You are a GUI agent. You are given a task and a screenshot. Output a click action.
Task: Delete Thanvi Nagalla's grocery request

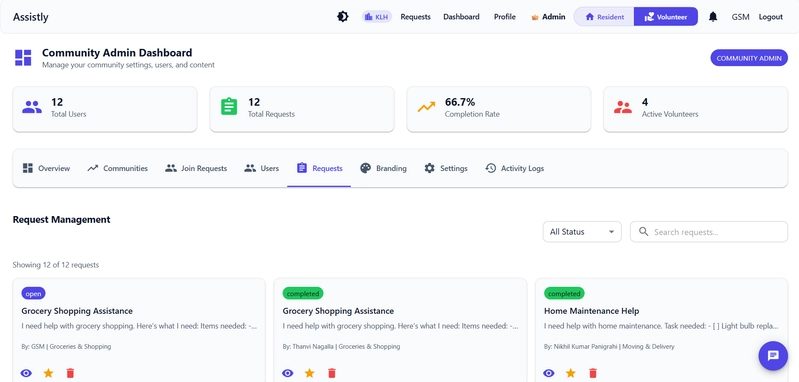coord(332,373)
